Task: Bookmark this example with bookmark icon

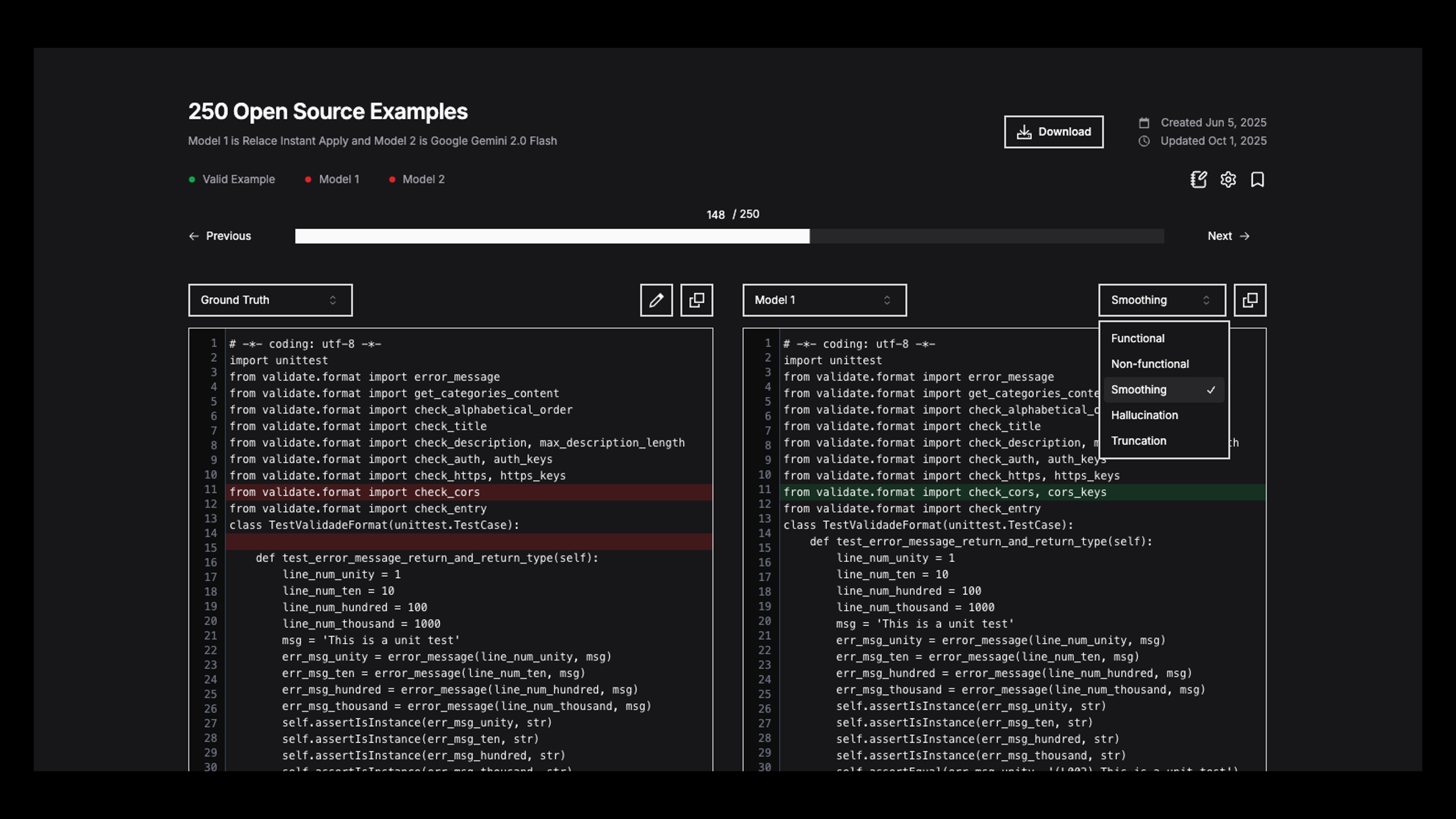Action: click(x=1257, y=179)
